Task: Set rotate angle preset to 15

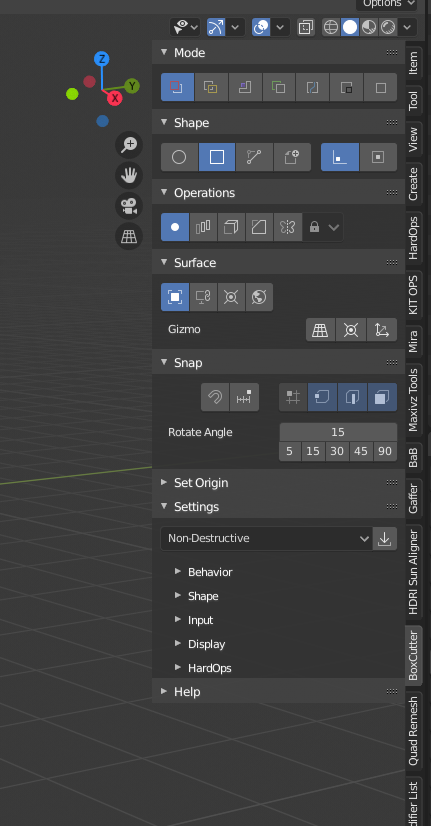Action: click(313, 451)
